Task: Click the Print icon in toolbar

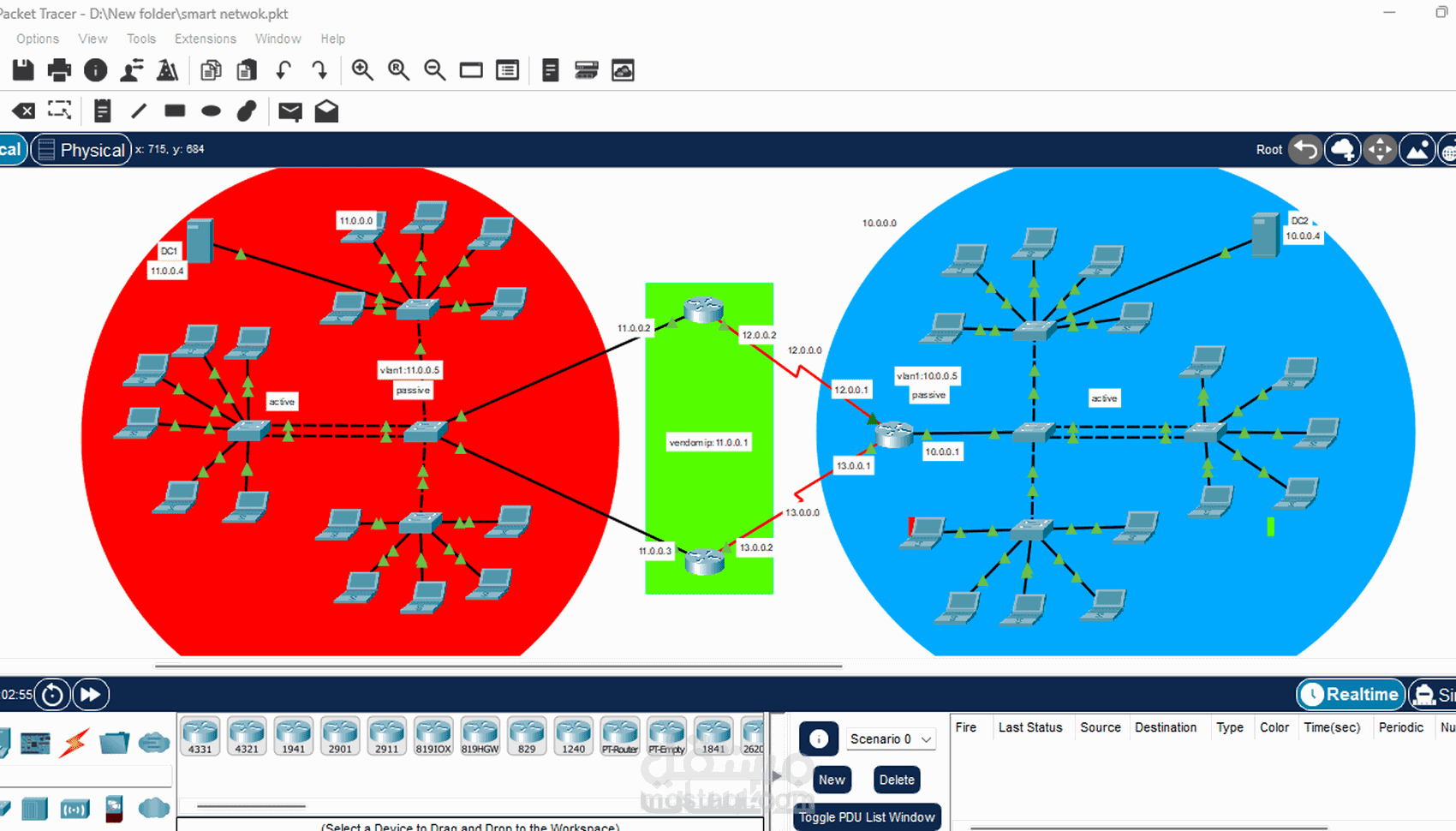Action: [x=59, y=70]
